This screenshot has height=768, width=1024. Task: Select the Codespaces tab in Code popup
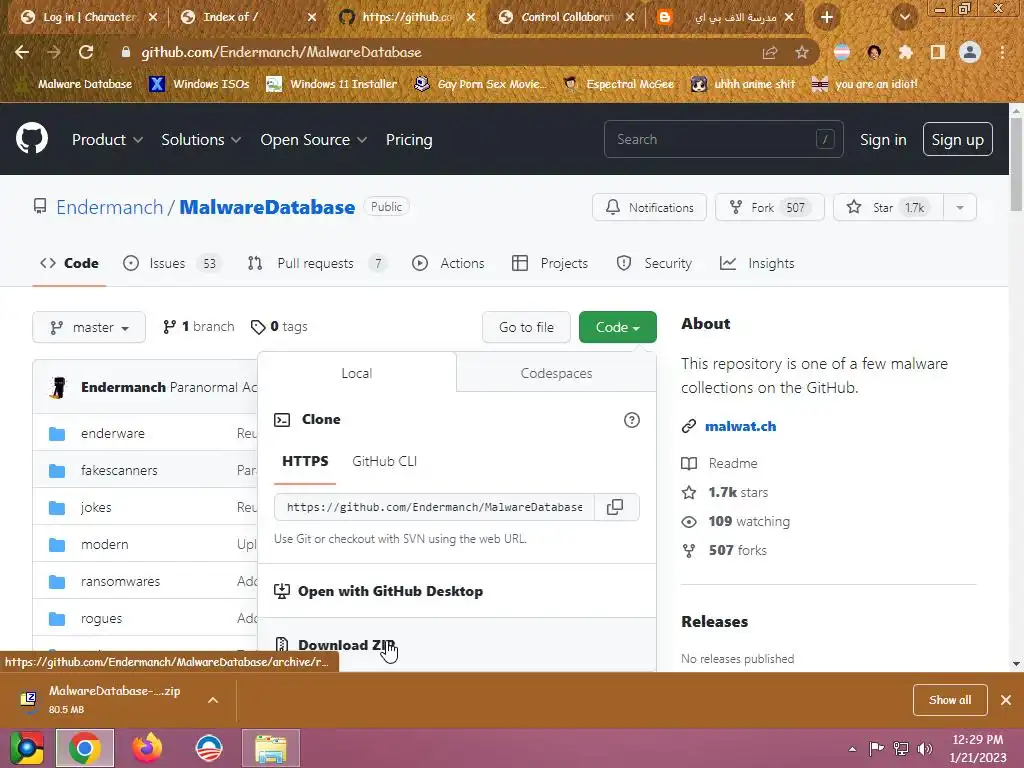(x=556, y=374)
